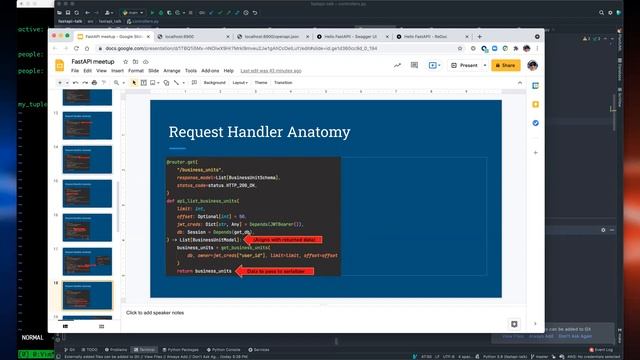Select the line tool in Slides toolbar
640x360 pixels.
tap(176, 83)
